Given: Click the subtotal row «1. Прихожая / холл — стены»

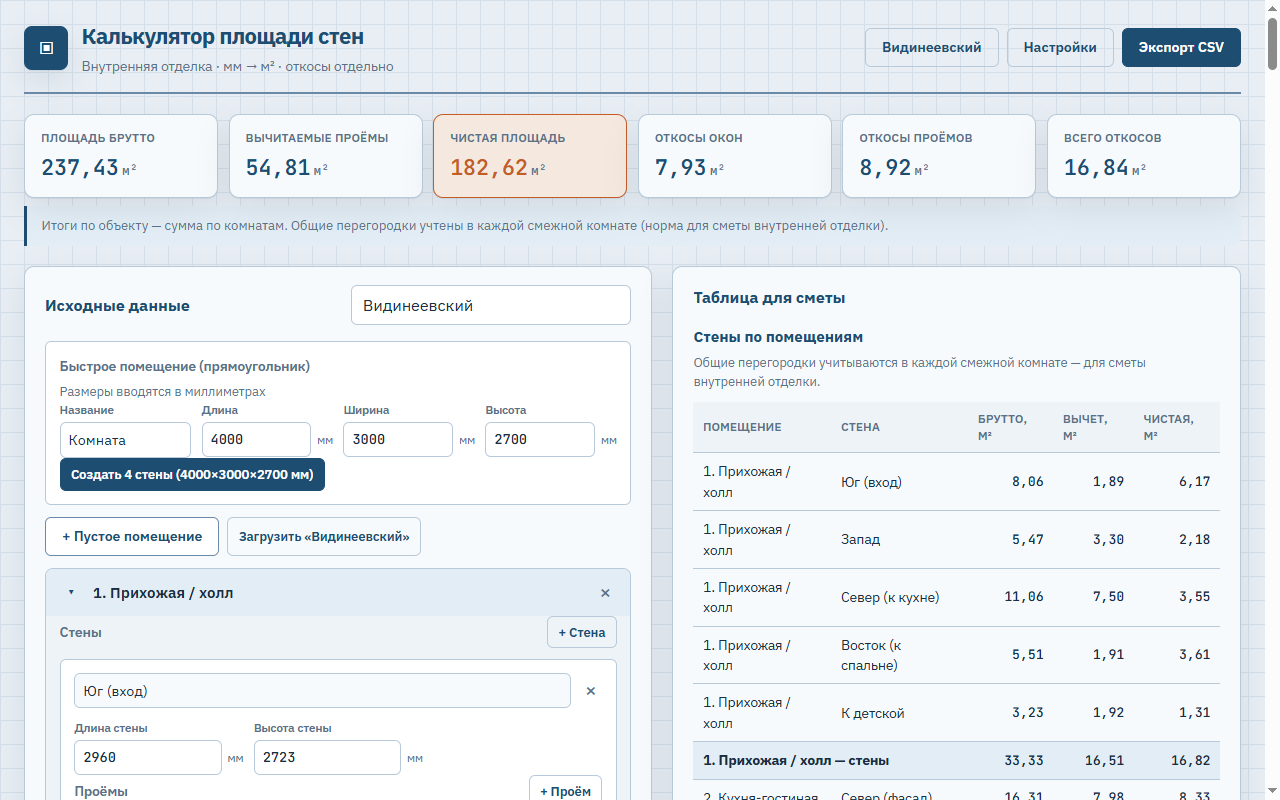Looking at the screenshot, I should [x=956, y=760].
